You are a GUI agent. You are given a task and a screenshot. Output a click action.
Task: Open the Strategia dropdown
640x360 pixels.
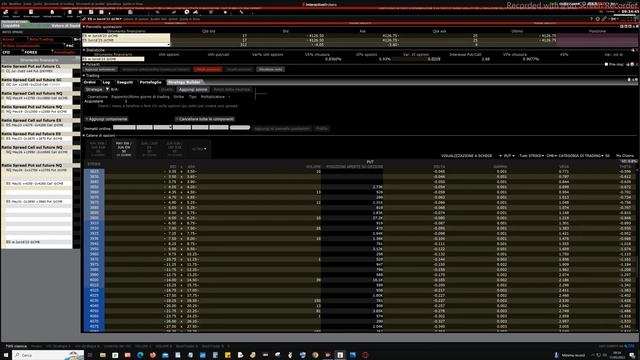tap(97, 89)
